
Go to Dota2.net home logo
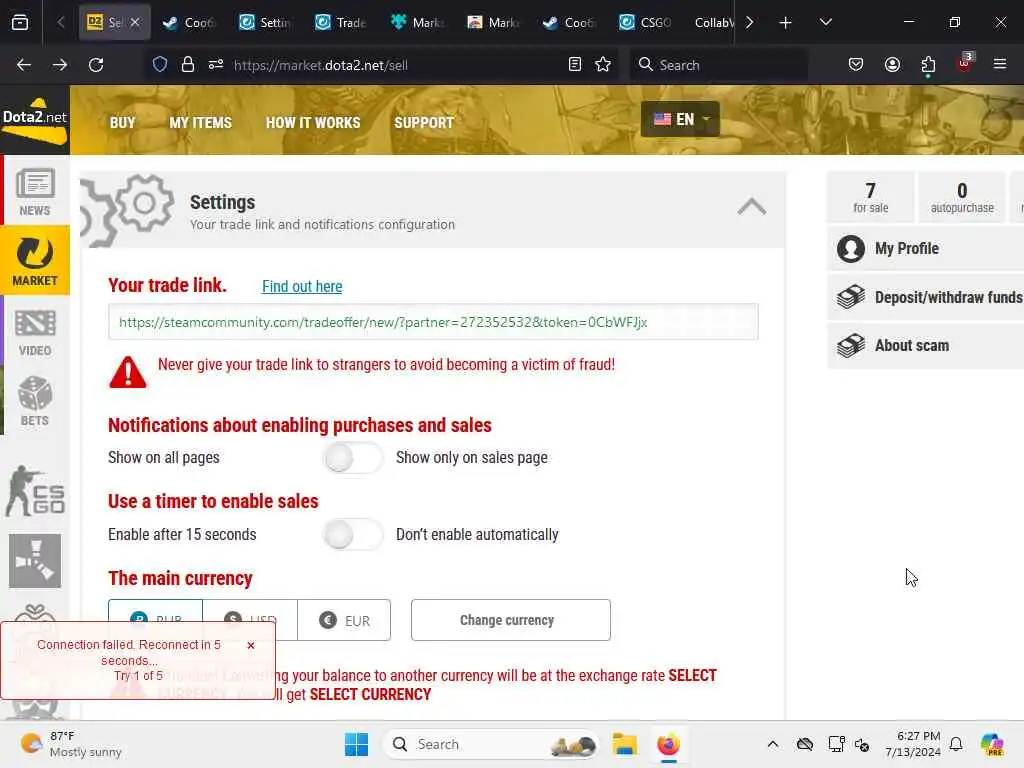[35, 120]
